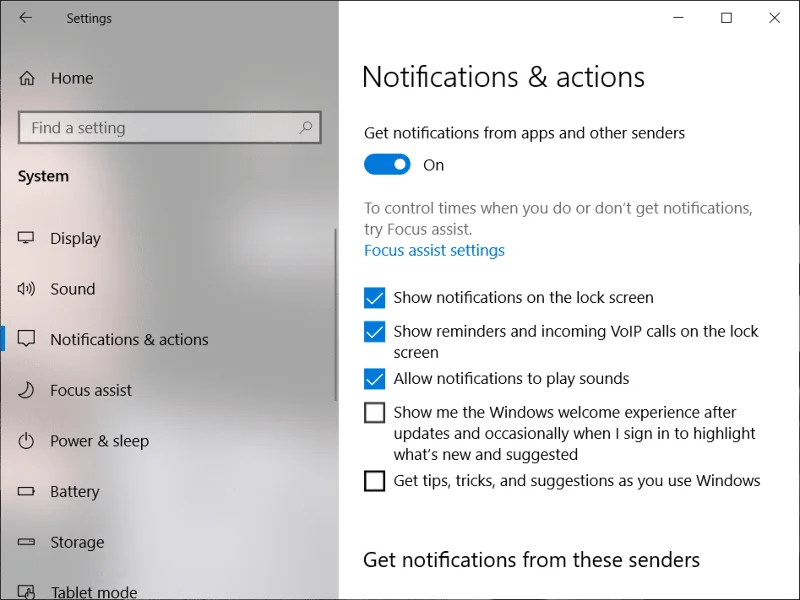This screenshot has width=800, height=600.
Task: Open Focus assist settings link
Action: tap(434, 250)
